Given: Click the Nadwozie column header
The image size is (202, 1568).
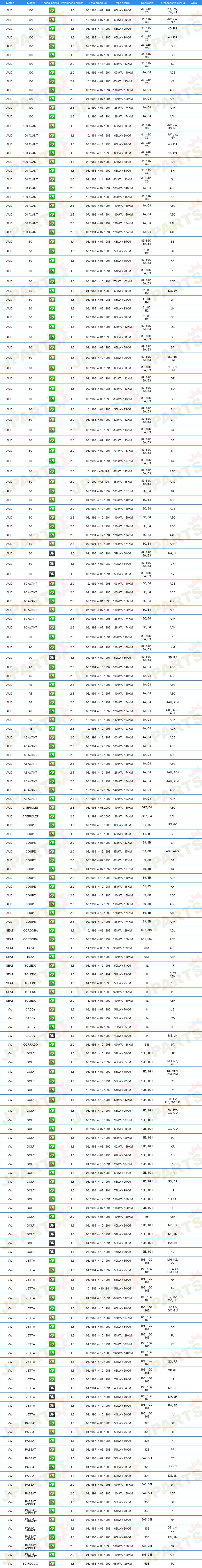Looking at the screenshot, I should [147, 3].
